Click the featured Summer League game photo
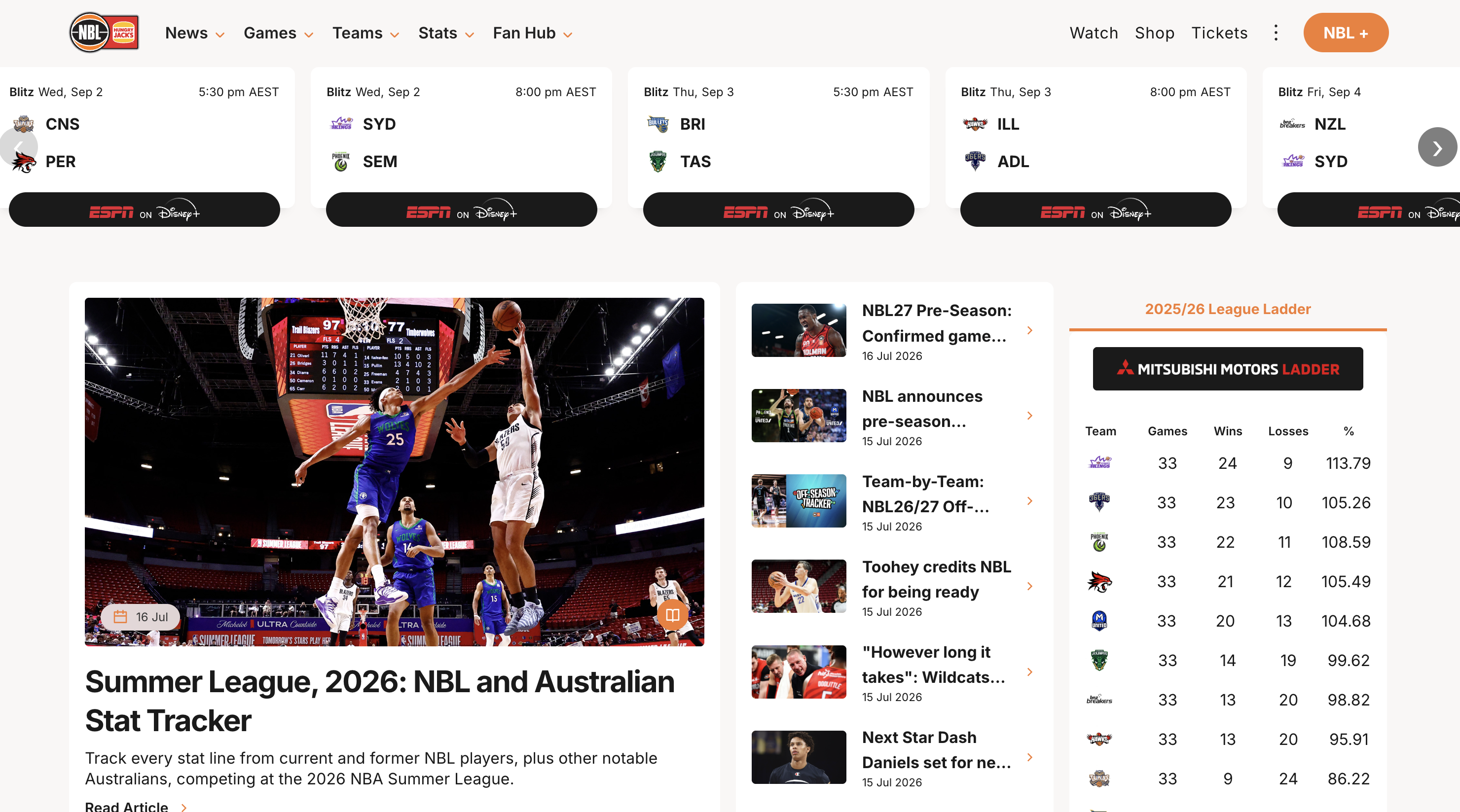The width and height of the screenshot is (1460, 812). click(395, 471)
